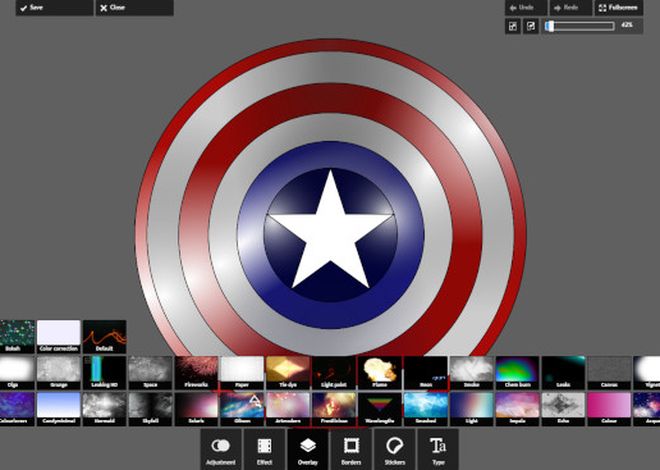Apply the pink Colour overlay
Screen dimensions: 660x470
pos(609,409)
